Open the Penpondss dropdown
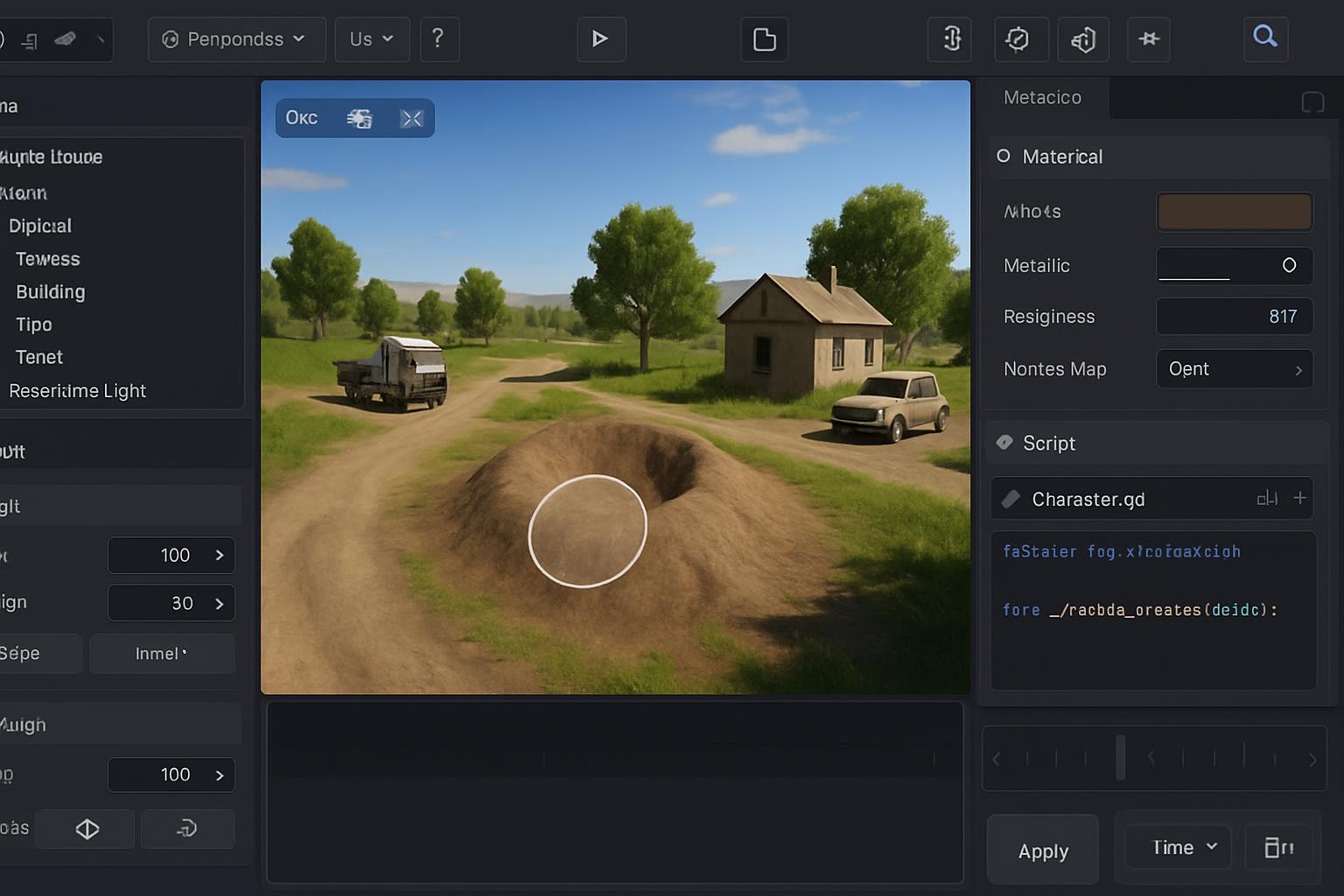The image size is (1344, 896). (x=236, y=39)
